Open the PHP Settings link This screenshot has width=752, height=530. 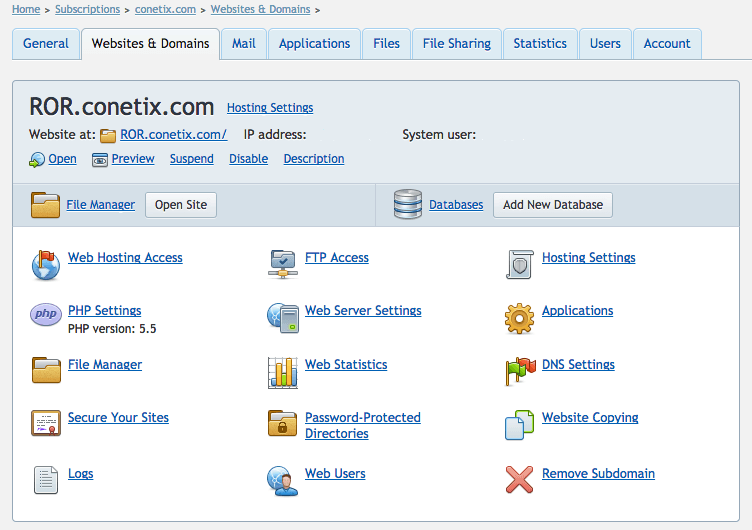105,310
